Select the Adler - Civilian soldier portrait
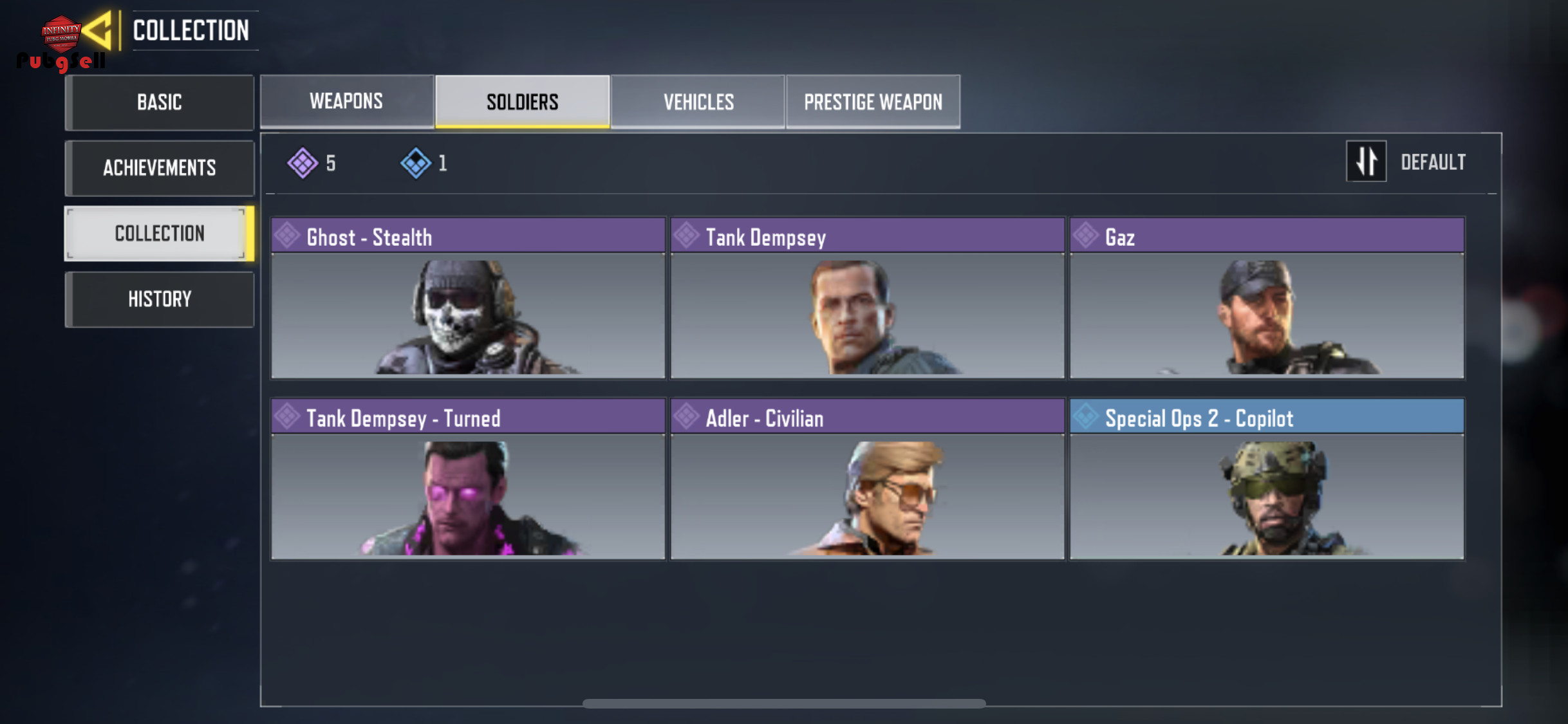 point(867,496)
